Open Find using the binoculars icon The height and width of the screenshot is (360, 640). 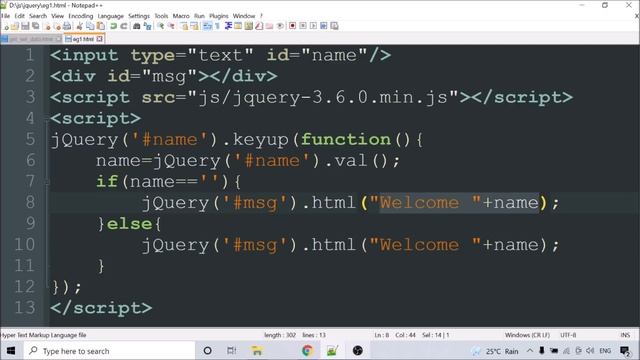[x=137, y=26]
